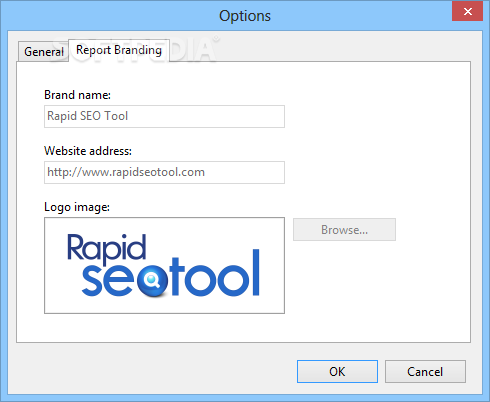The width and height of the screenshot is (490, 402).
Task: Select the Report Branding tab
Action: (x=119, y=50)
